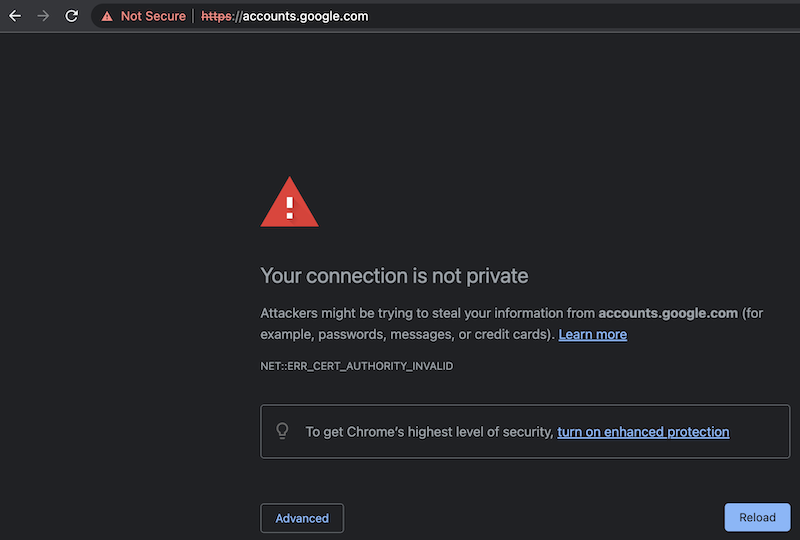The width and height of the screenshot is (800, 540).
Task: Click the browser forward arrow
Action: pos(43,16)
